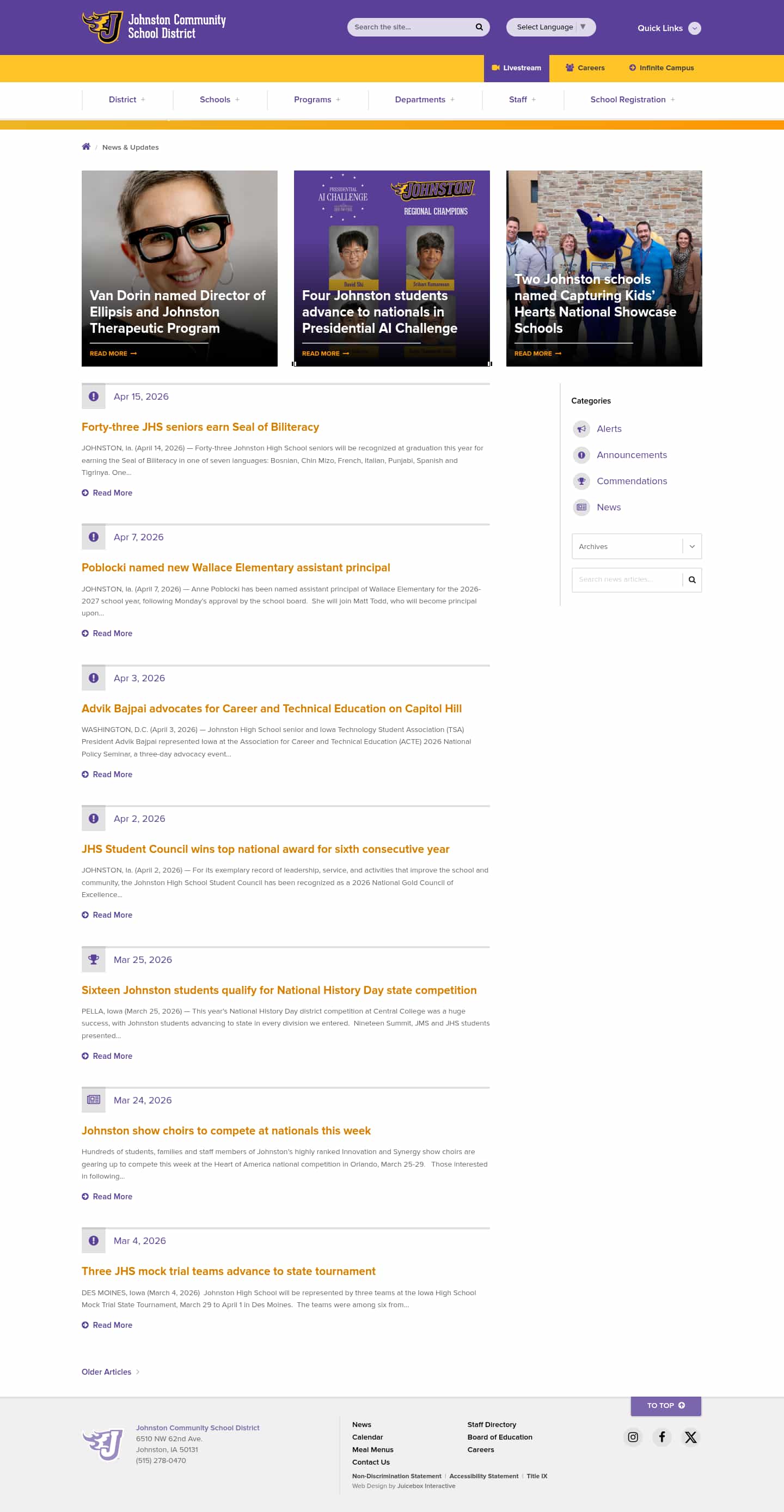Click the Alerts megaphone category icon
The width and height of the screenshot is (784, 1512).
[x=581, y=429]
